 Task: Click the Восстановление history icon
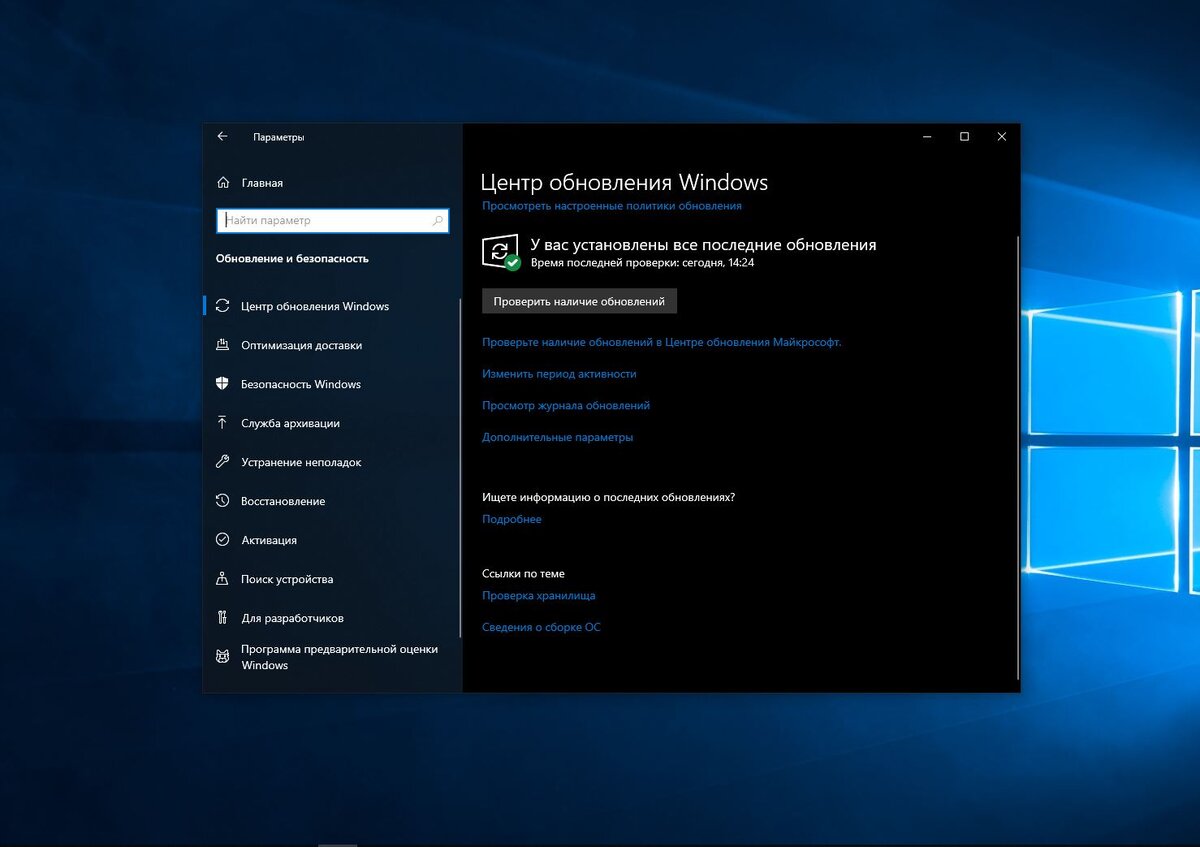click(223, 501)
